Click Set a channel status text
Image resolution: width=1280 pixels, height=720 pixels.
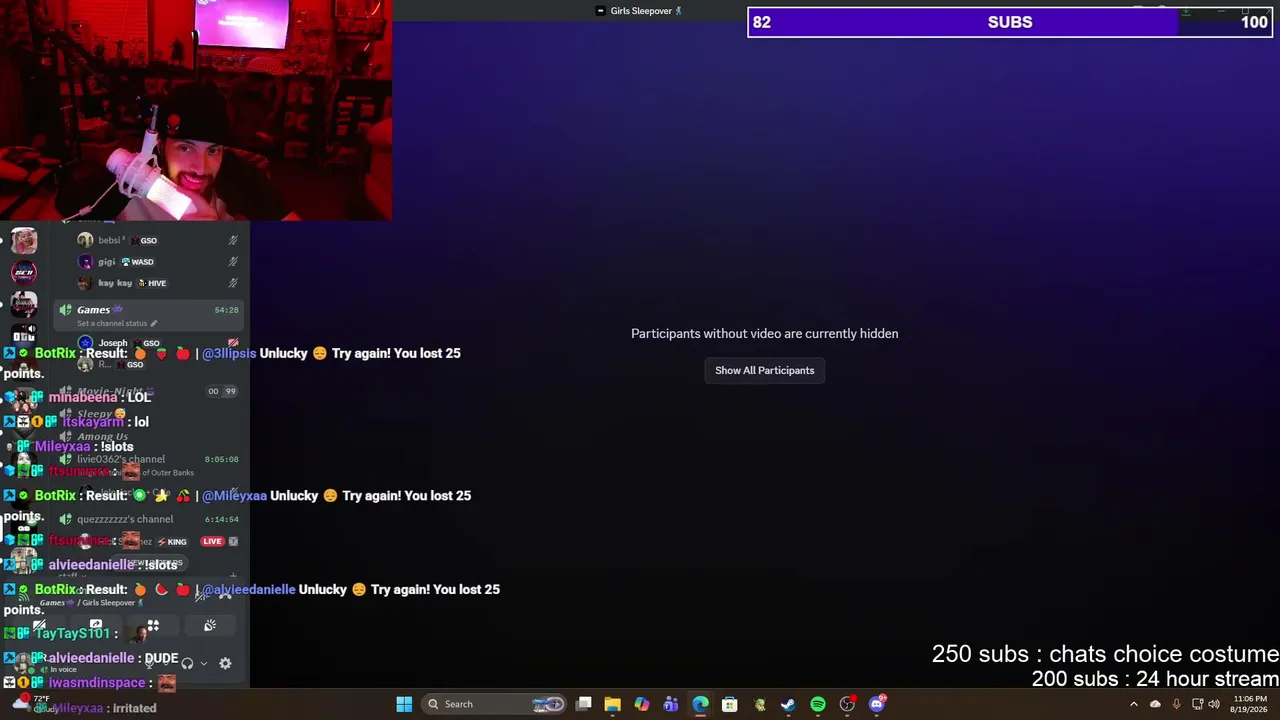[x=112, y=324]
